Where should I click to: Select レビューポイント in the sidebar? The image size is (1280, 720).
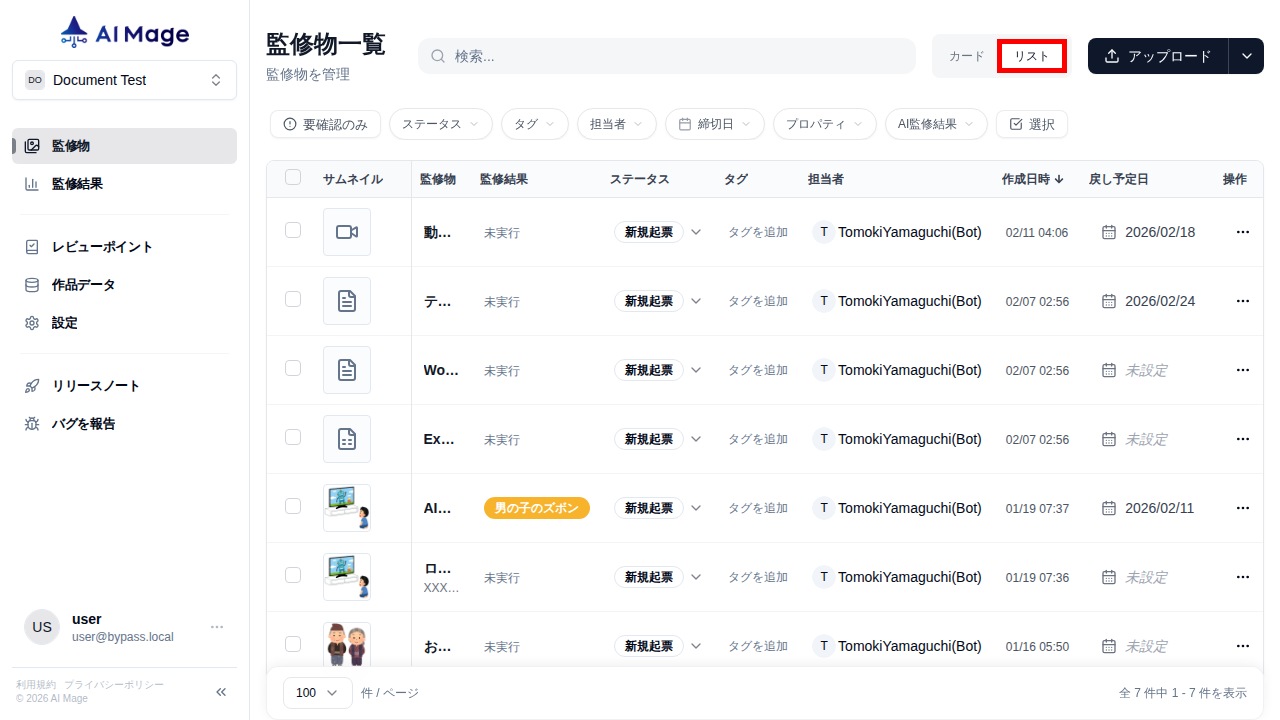click(96, 246)
